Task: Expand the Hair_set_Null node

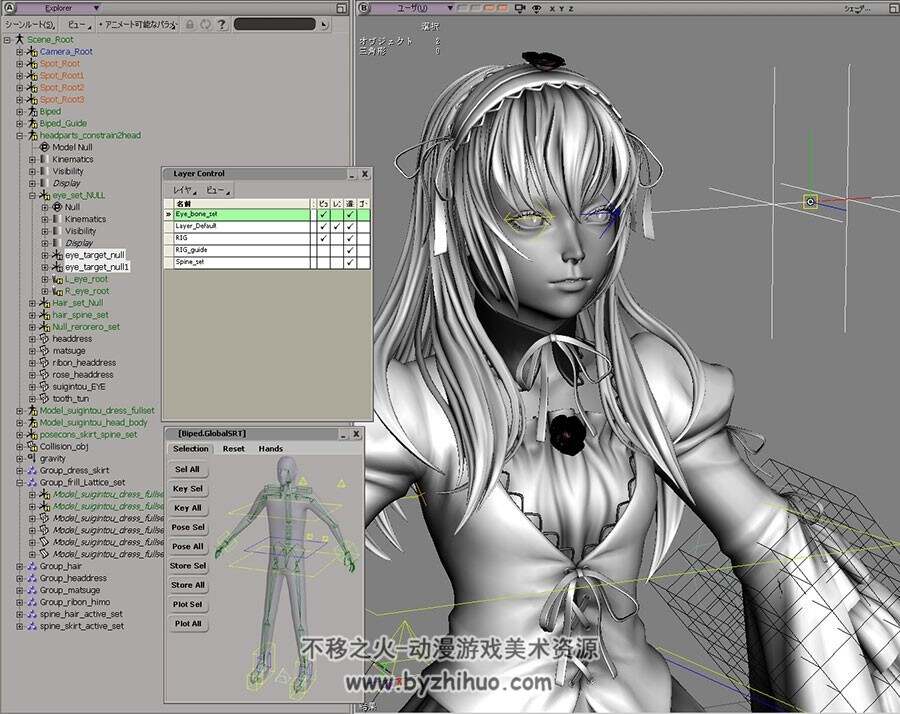Action: click(32, 302)
